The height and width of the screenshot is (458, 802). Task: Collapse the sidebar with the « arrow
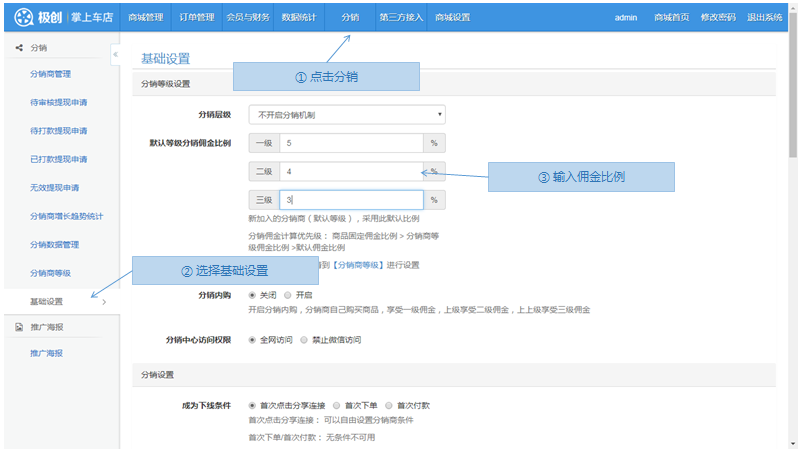click(x=115, y=54)
